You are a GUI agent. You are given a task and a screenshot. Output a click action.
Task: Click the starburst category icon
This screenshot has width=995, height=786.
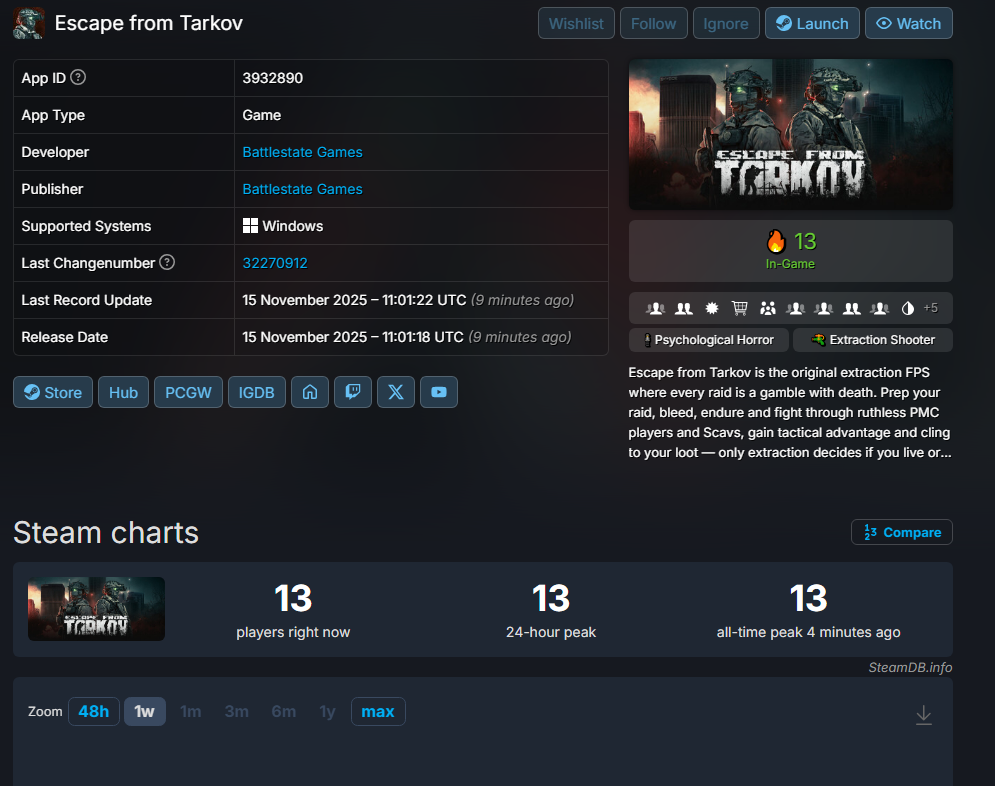(712, 308)
